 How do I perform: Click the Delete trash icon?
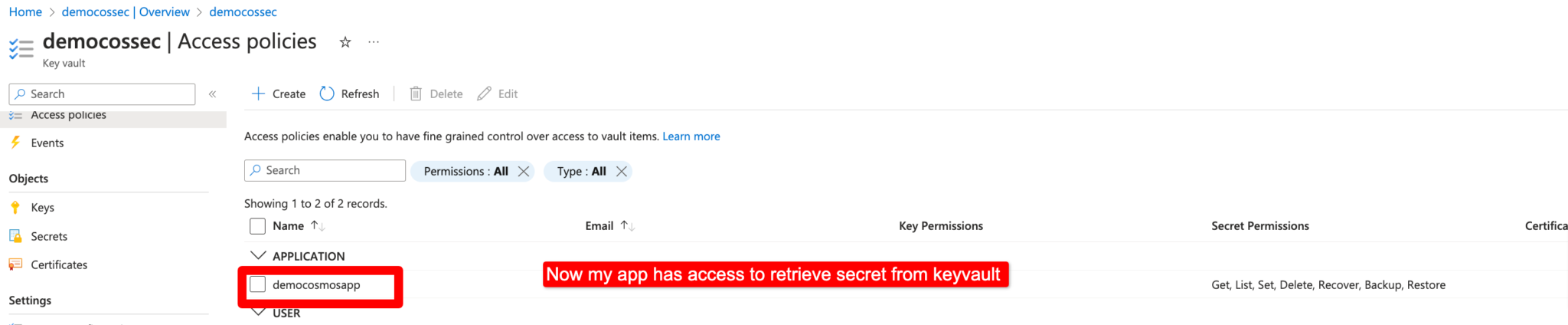pos(416,94)
